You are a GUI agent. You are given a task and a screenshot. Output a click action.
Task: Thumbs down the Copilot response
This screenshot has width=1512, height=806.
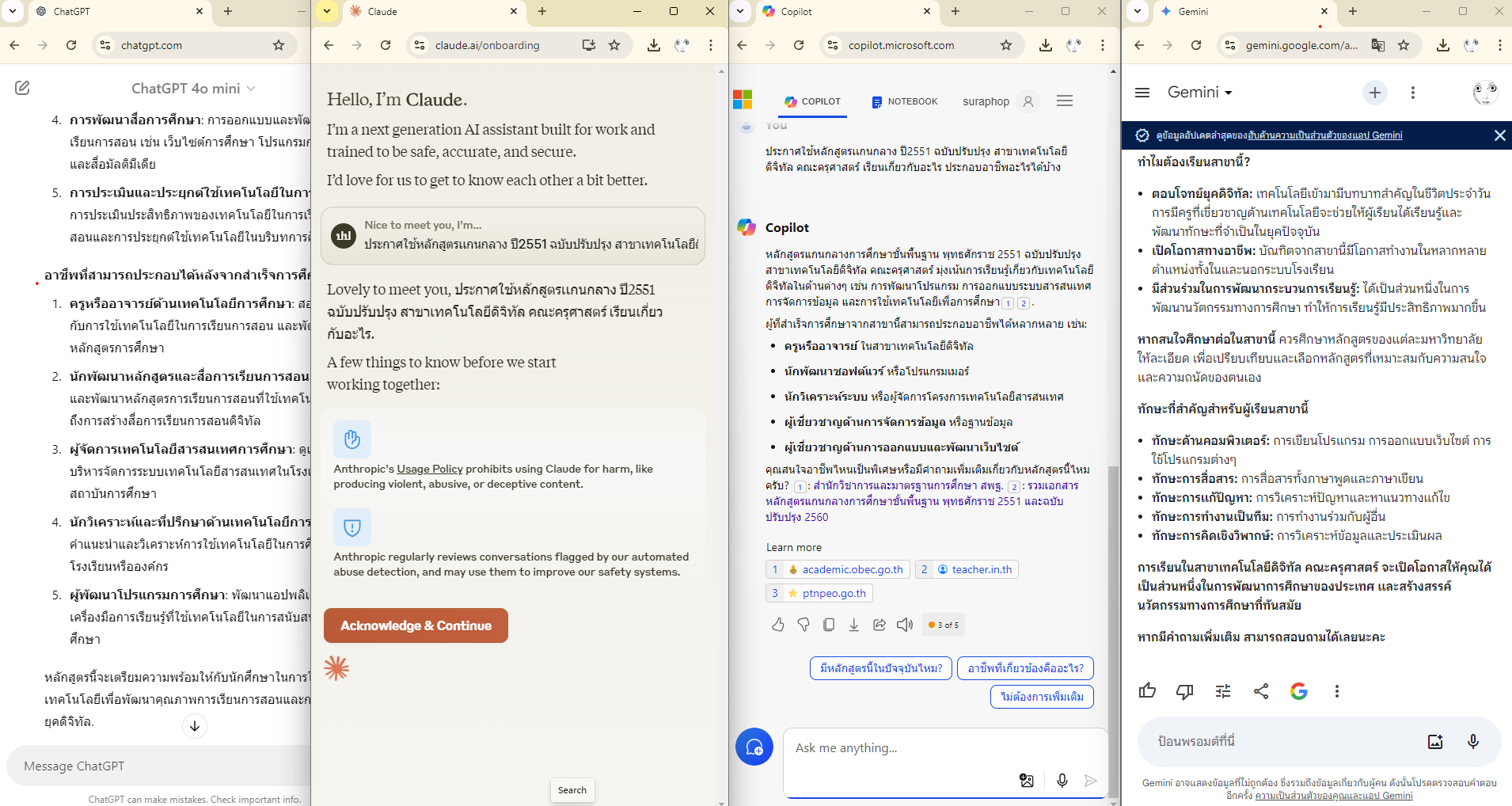pyautogui.click(x=803, y=625)
